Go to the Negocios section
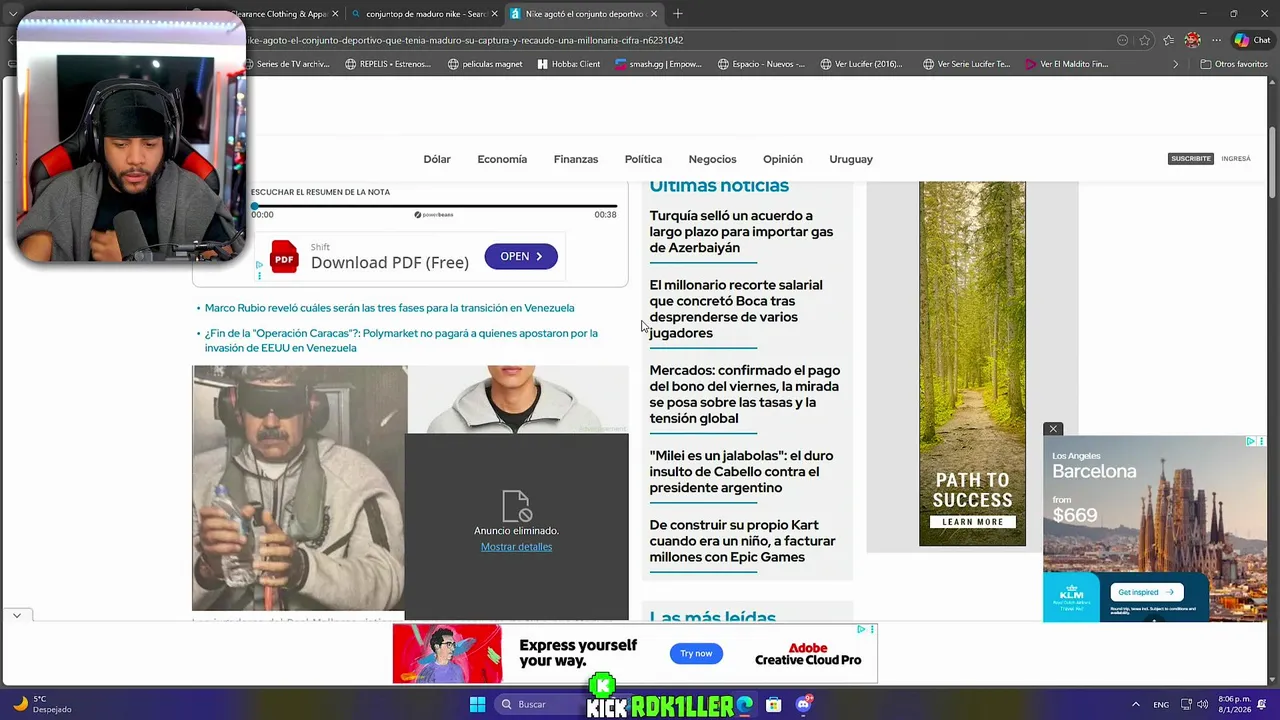The width and height of the screenshot is (1280, 720). [712, 159]
